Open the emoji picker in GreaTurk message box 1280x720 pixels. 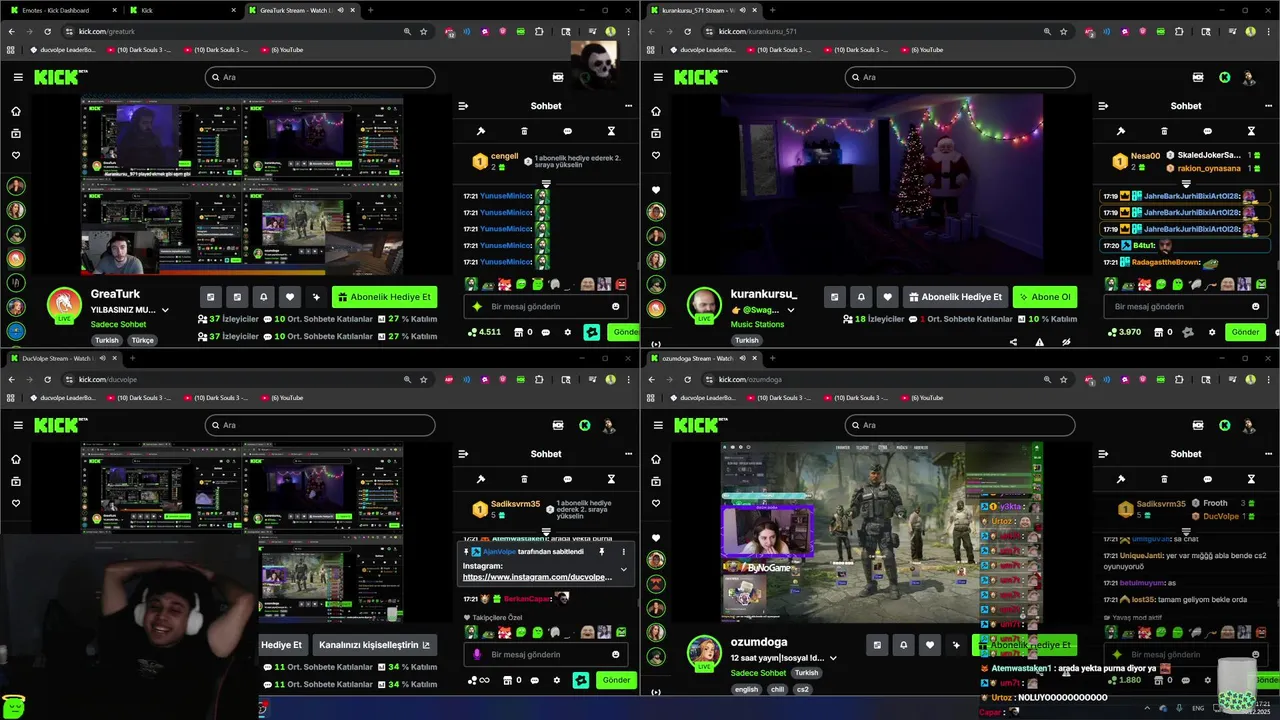point(616,307)
